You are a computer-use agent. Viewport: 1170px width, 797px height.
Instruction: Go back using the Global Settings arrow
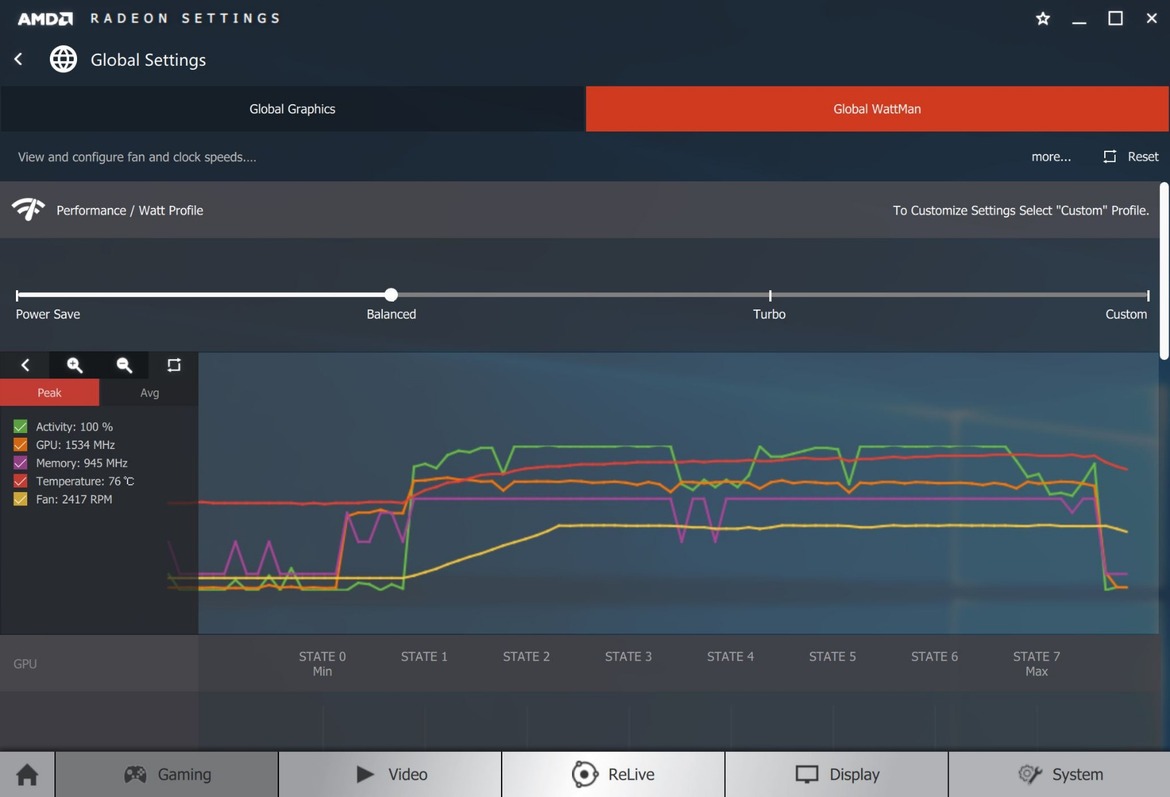(x=19, y=59)
